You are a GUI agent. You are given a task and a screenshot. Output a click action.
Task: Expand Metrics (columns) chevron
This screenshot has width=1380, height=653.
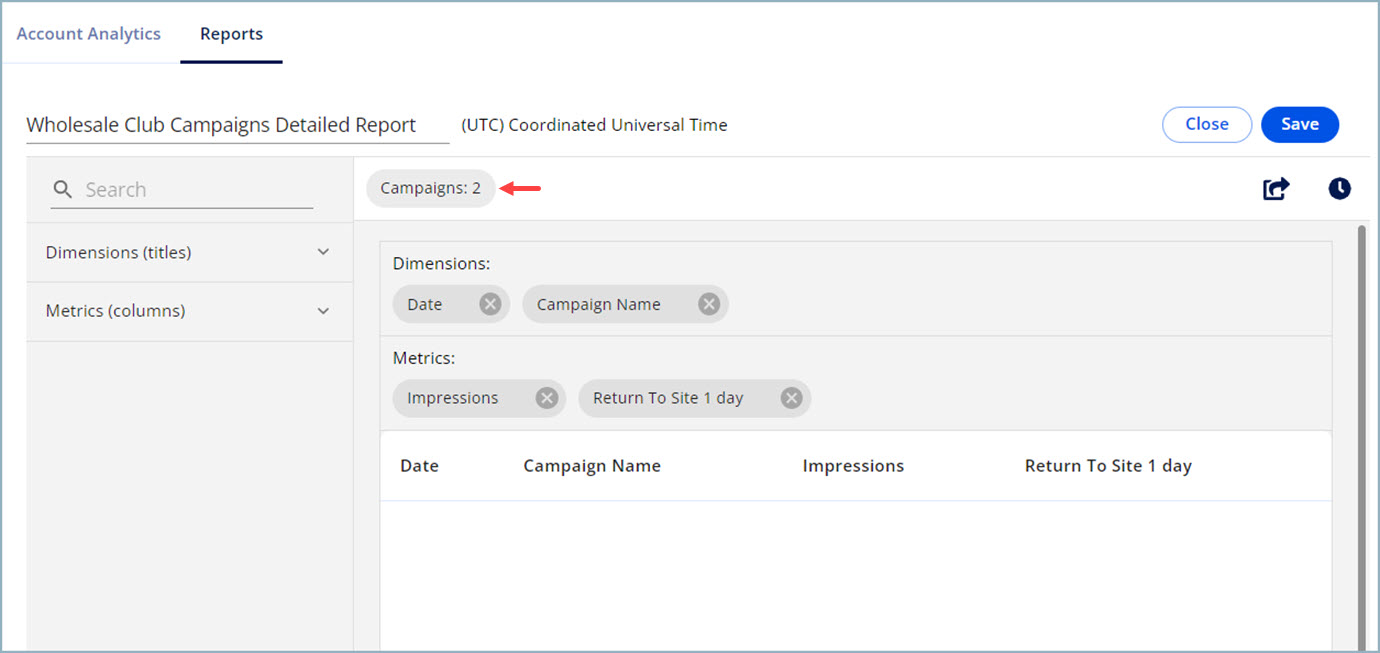323,311
